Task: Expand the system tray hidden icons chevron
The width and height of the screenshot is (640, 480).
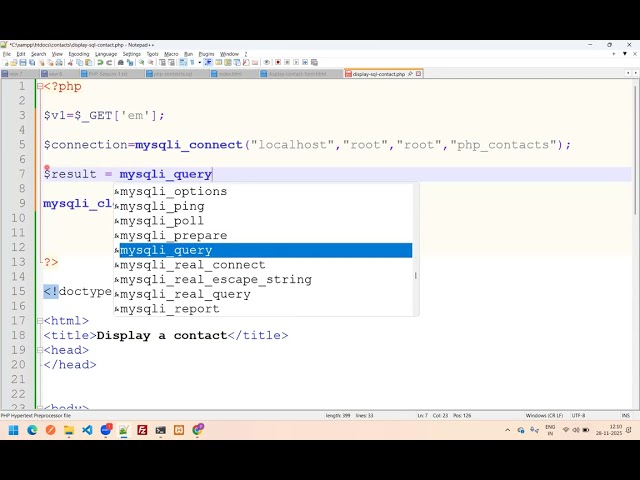Action: pos(507,430)
